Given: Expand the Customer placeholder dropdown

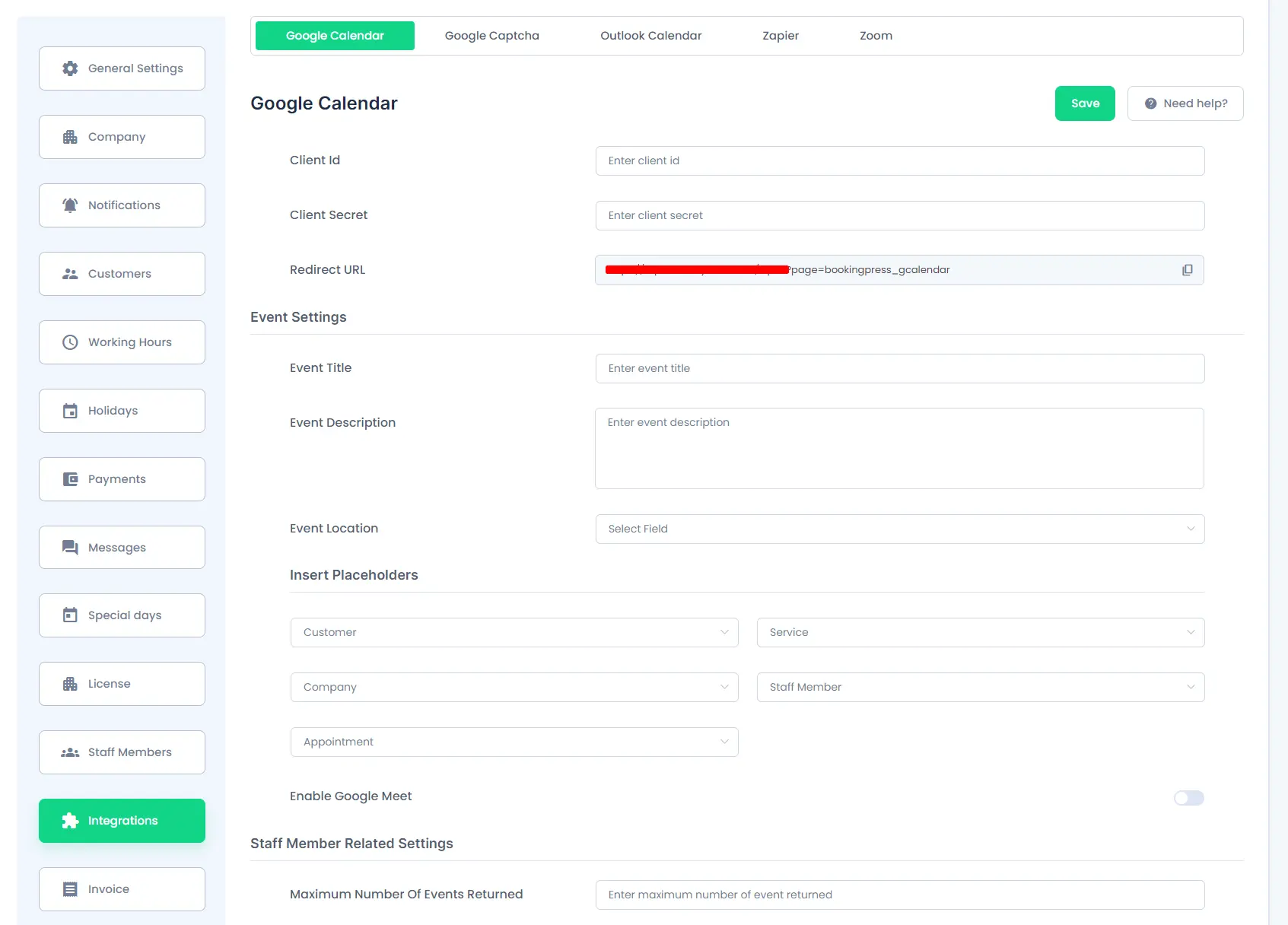Looking at the screenshot, I should pos(514,632).
